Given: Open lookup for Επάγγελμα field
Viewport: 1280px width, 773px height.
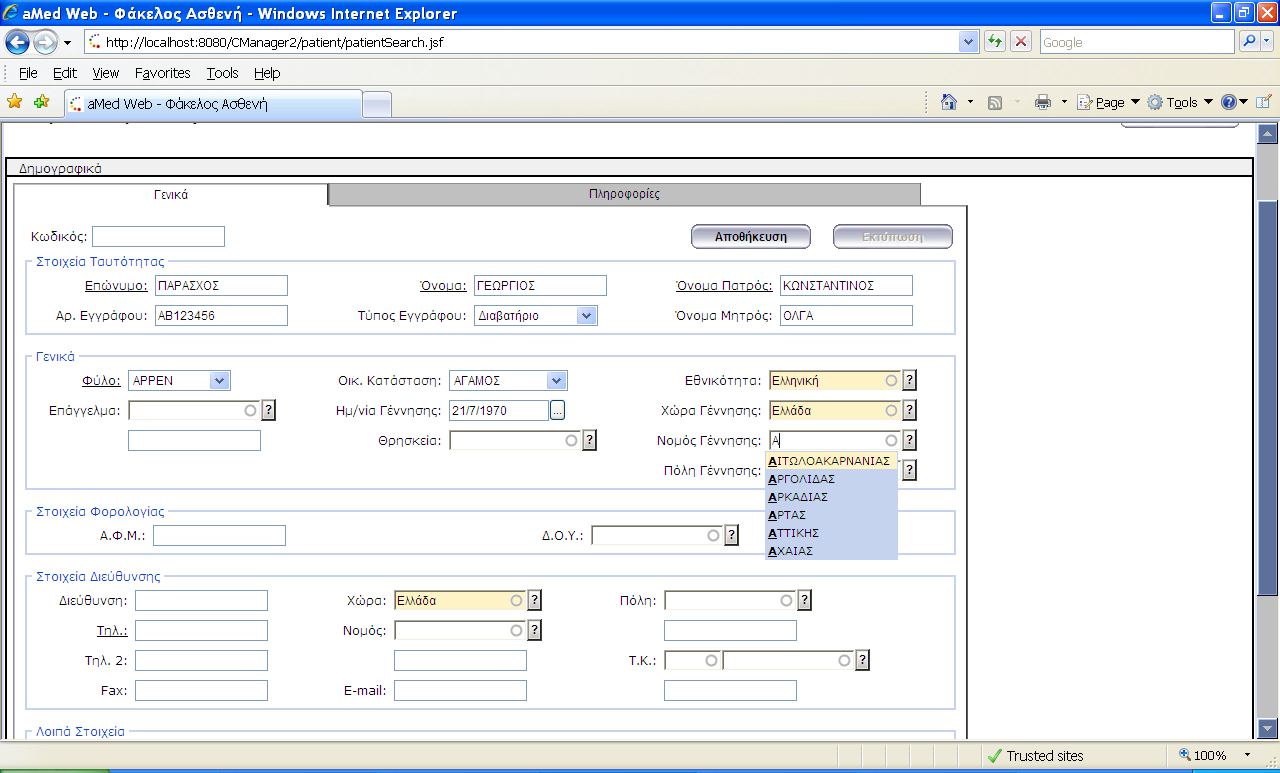Looking at the screenshot, I should coord(269,410).
